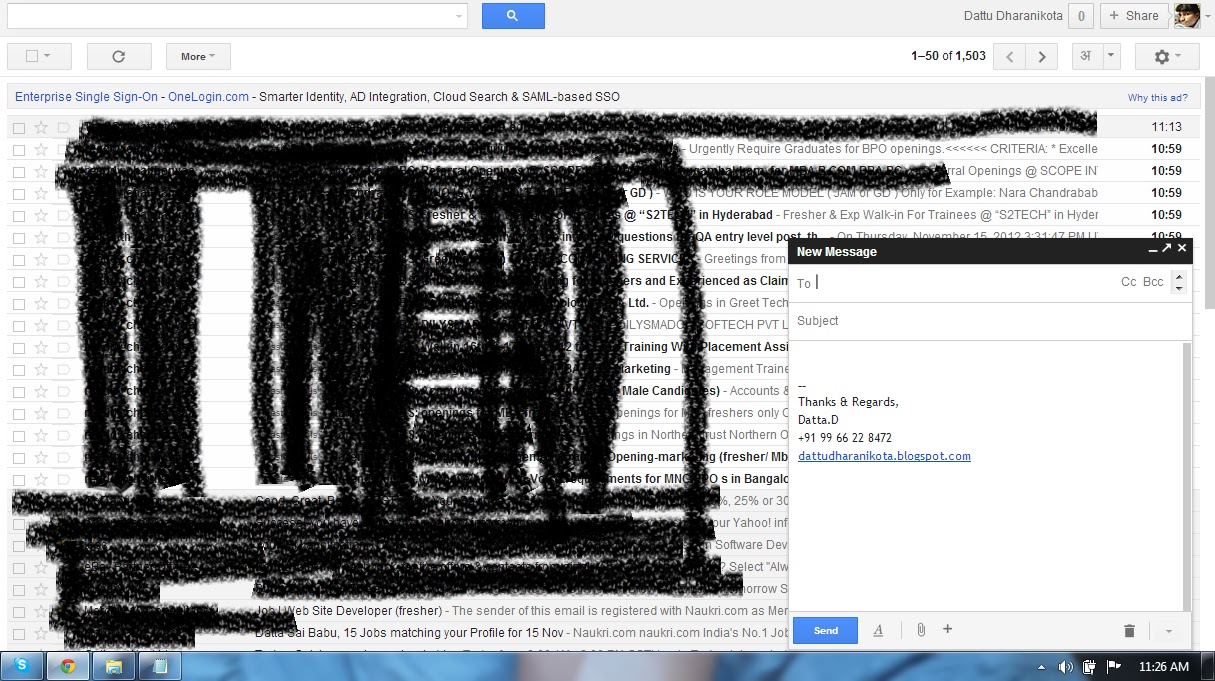This screenshot has width=1215, height=681.
Task: Check the QA entry level post email
Action: click(x=19, y=238)
